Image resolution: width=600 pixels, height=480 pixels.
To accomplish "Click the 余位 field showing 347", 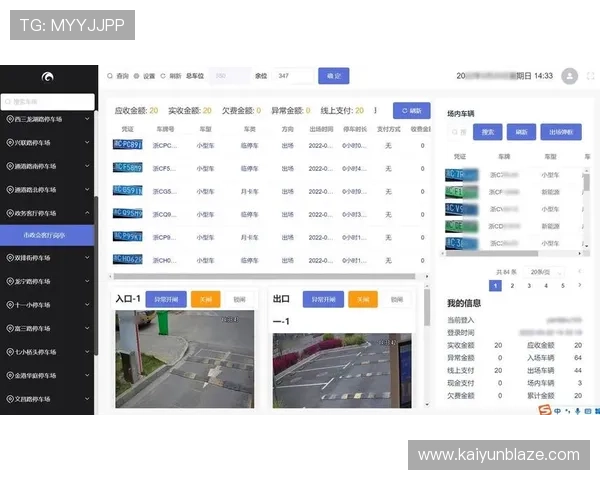I will point(293,76).
